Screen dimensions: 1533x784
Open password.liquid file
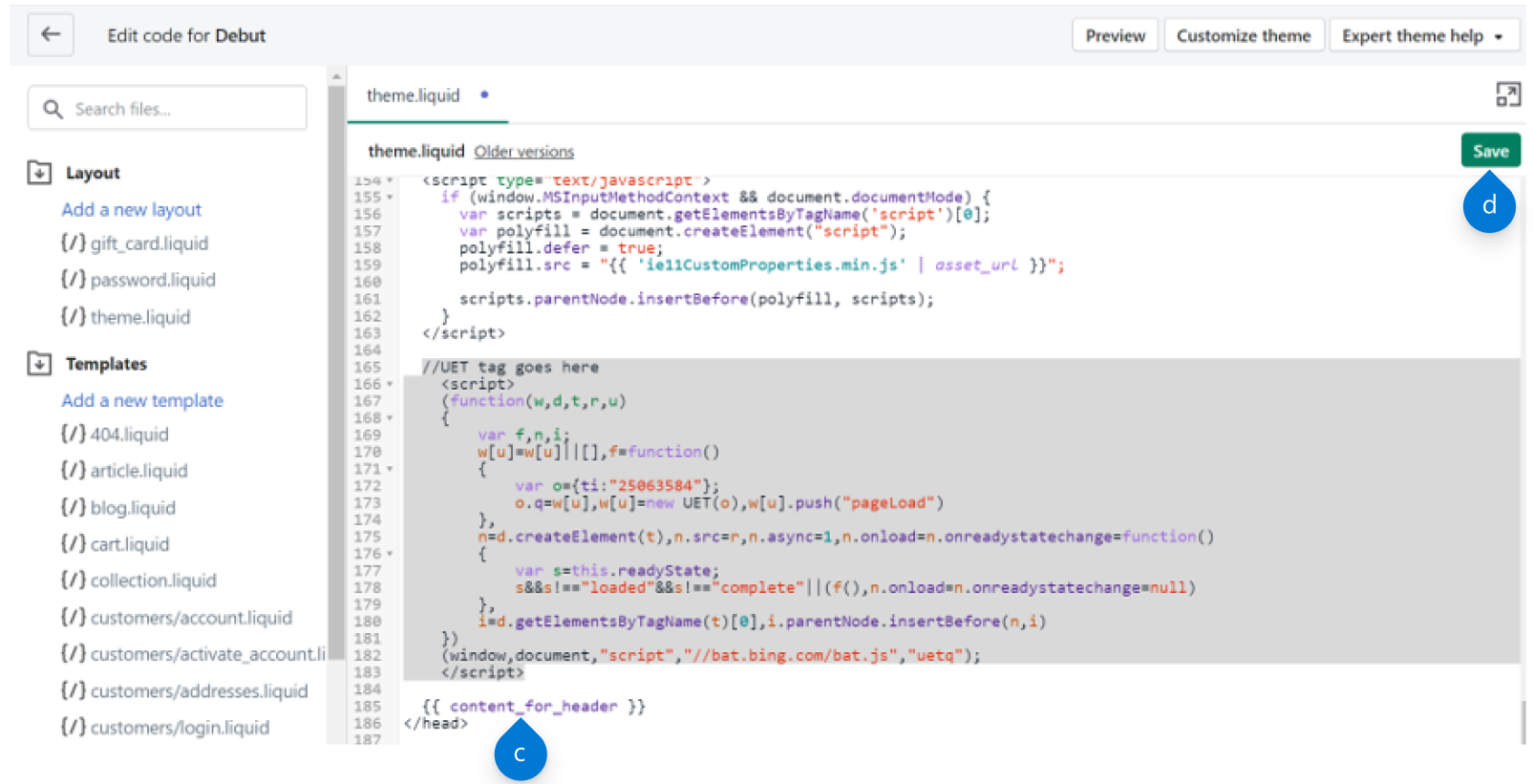(138, 280)
